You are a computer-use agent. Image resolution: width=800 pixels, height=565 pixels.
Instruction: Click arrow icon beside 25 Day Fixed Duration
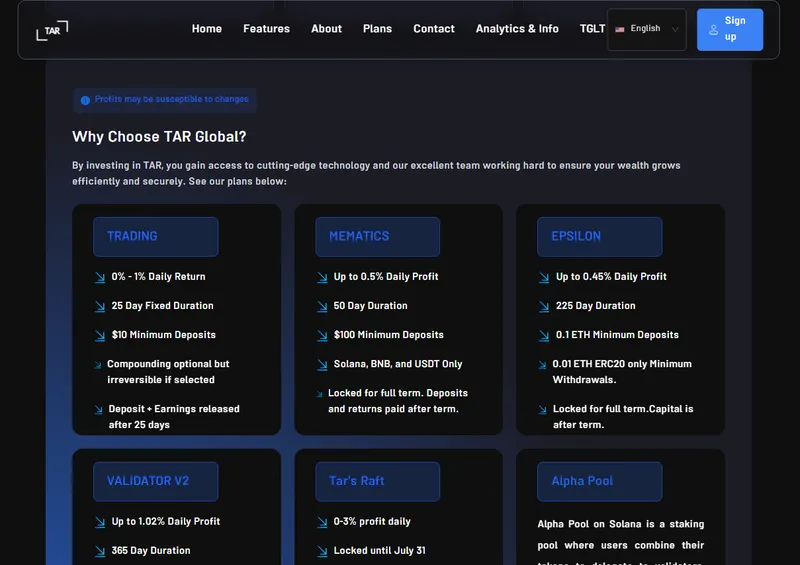click(x=99, y=306)
